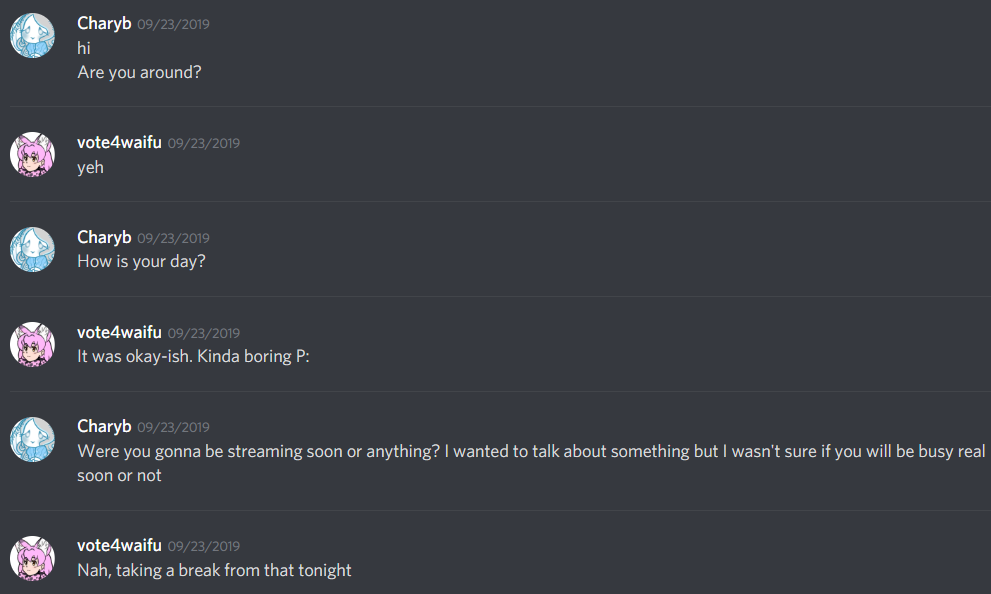Open the vote4waifu username above "Nah, taking a break"

pyautogui.click(x=119, y=545)
